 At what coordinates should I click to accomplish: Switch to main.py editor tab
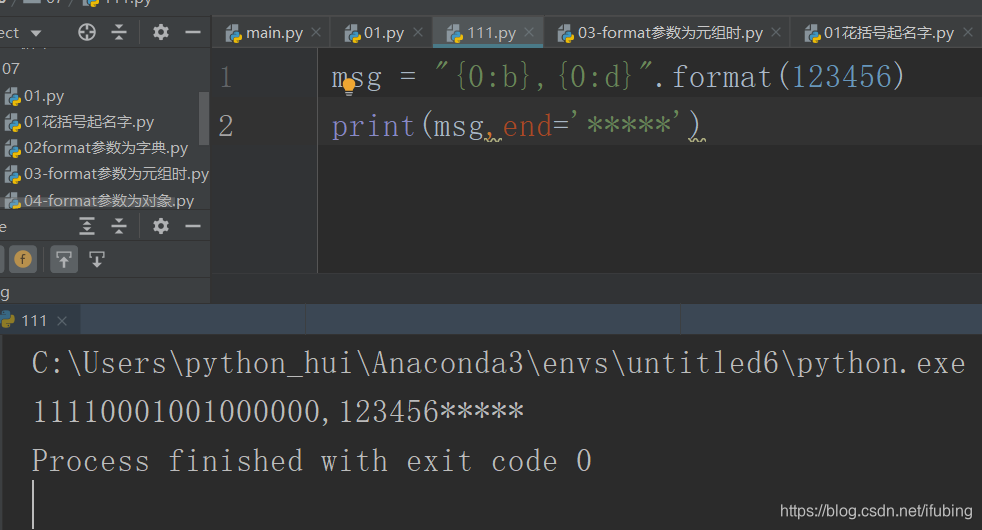coord(274,33)
